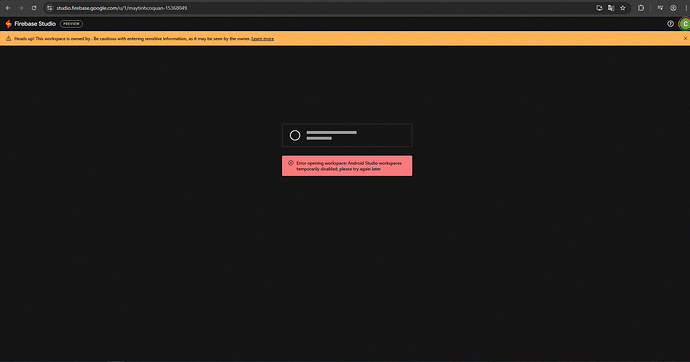Click the spinner circle in the workspace card
This screenshot has width=690, height=362.
(295, 135)
